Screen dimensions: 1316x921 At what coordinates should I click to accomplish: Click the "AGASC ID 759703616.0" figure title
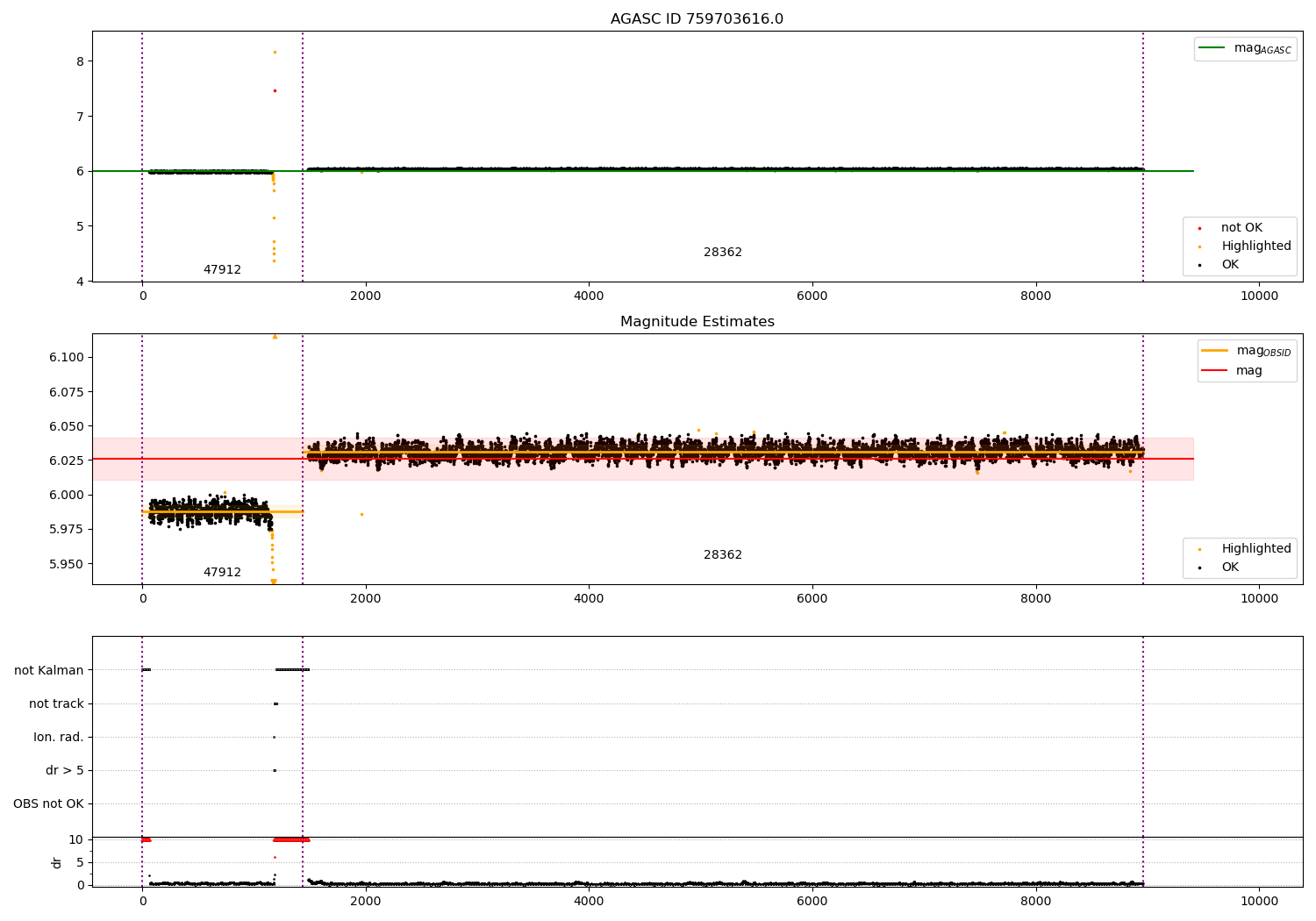pyautogui.click(x=697, y=19)
